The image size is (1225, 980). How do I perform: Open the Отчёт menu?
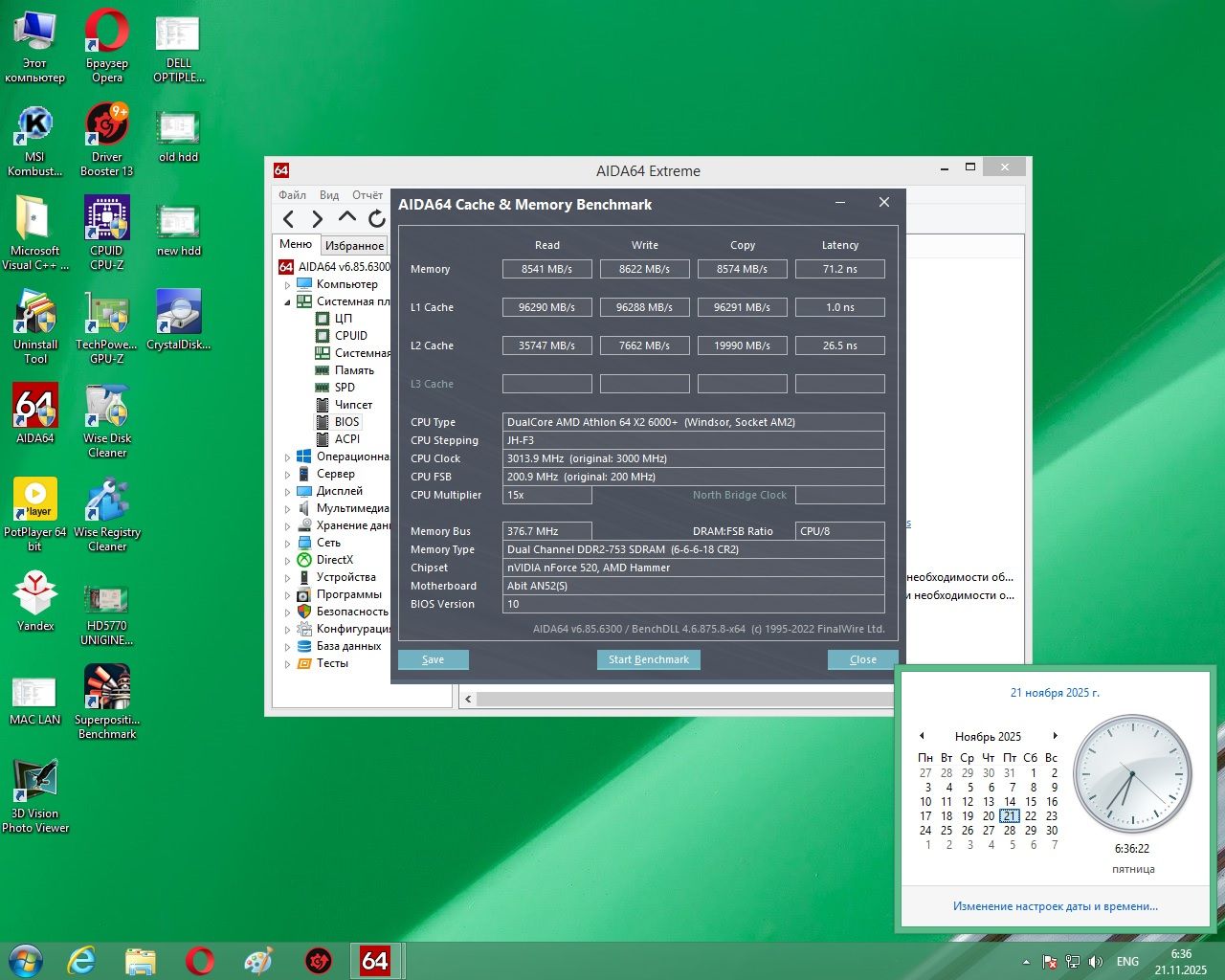[367, 195]
